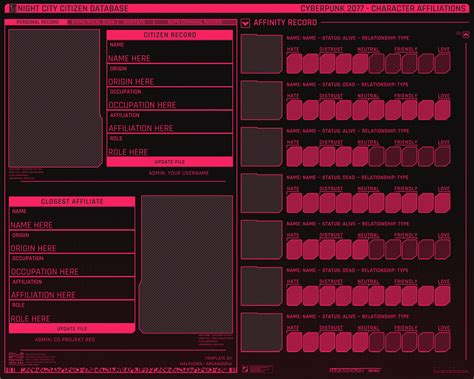
Task: Click the 'NIGHT CITY CITIZEN DATABASE' title text
Action: (x=73, y=8)
